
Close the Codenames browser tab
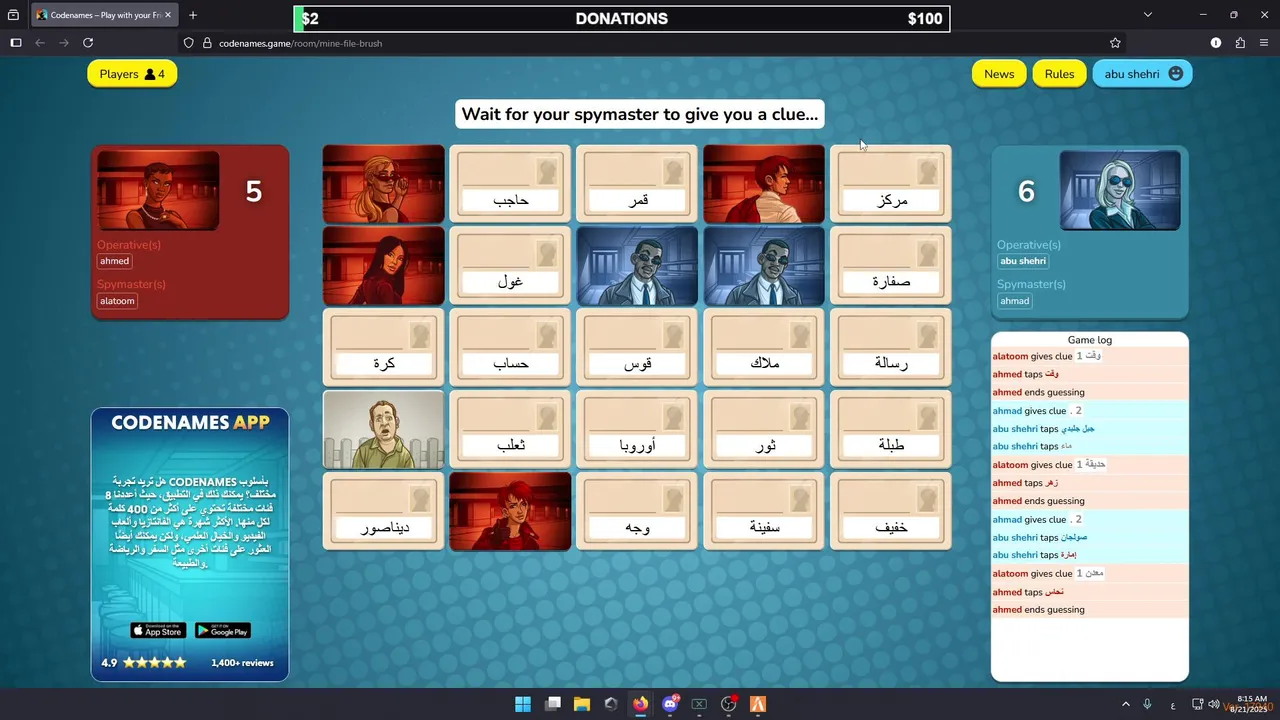coord(169,15)
